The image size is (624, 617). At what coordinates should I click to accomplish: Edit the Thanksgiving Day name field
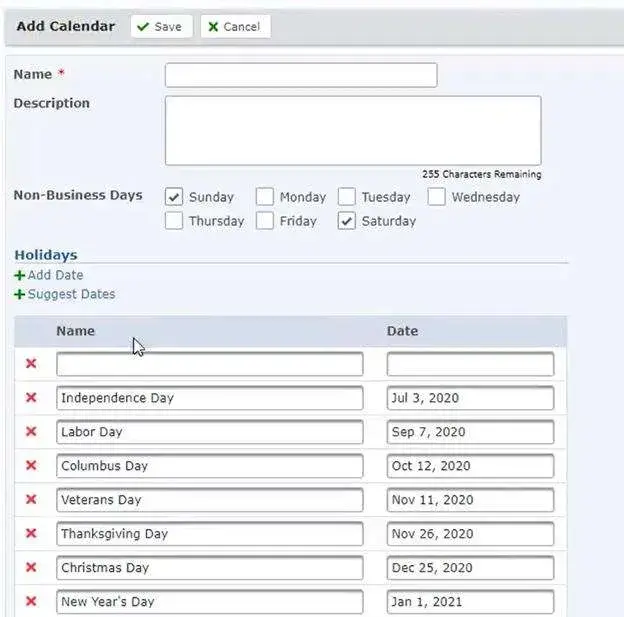(210, 534)
